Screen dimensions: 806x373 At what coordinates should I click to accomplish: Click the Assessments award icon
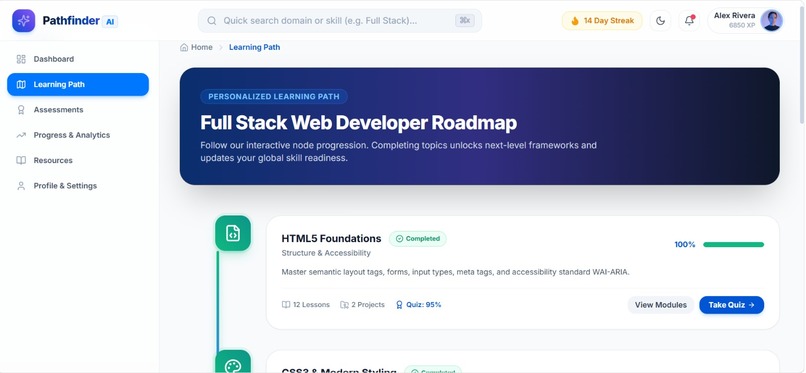pyautogui.click(x=21, y=110)
